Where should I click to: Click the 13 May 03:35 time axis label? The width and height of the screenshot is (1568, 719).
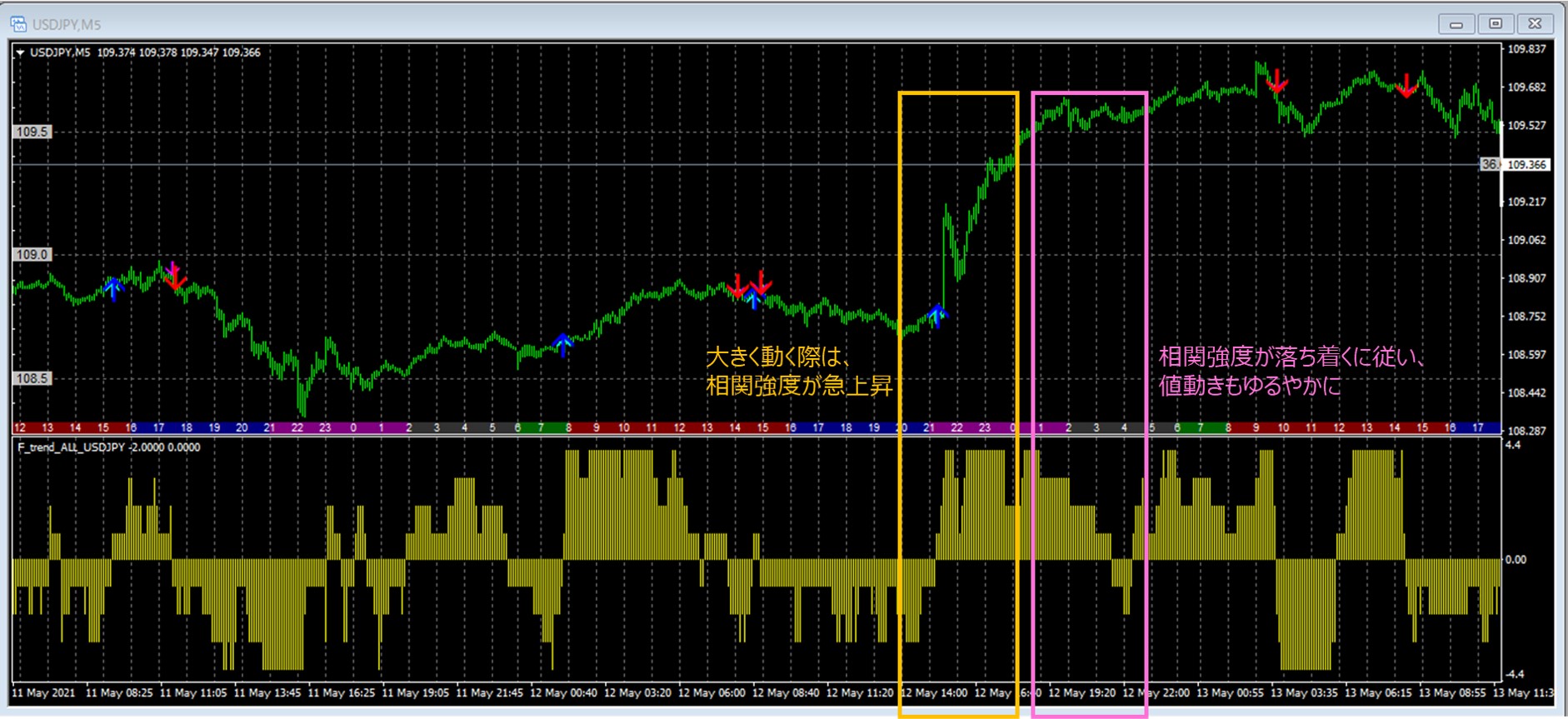click(x=1305, y=693)
